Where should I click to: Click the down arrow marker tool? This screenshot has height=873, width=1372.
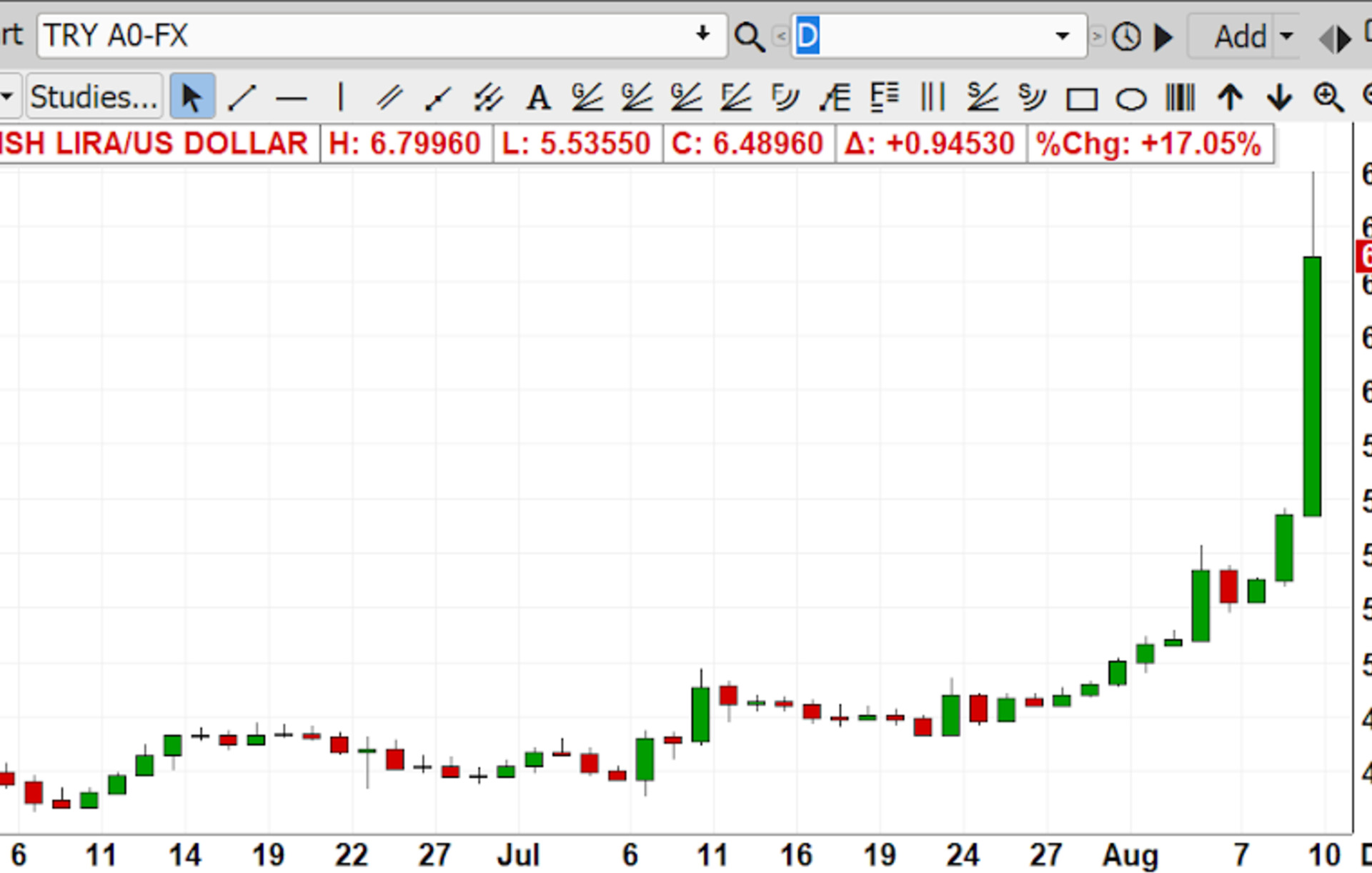click(1279, 97)
